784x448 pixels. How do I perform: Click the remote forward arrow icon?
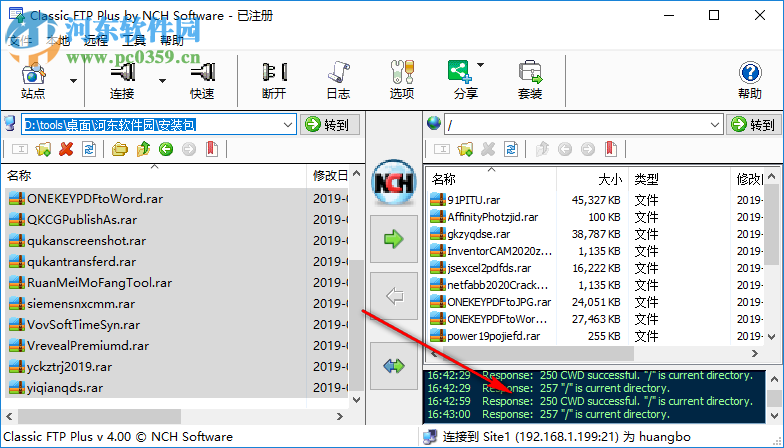(588, 149)
